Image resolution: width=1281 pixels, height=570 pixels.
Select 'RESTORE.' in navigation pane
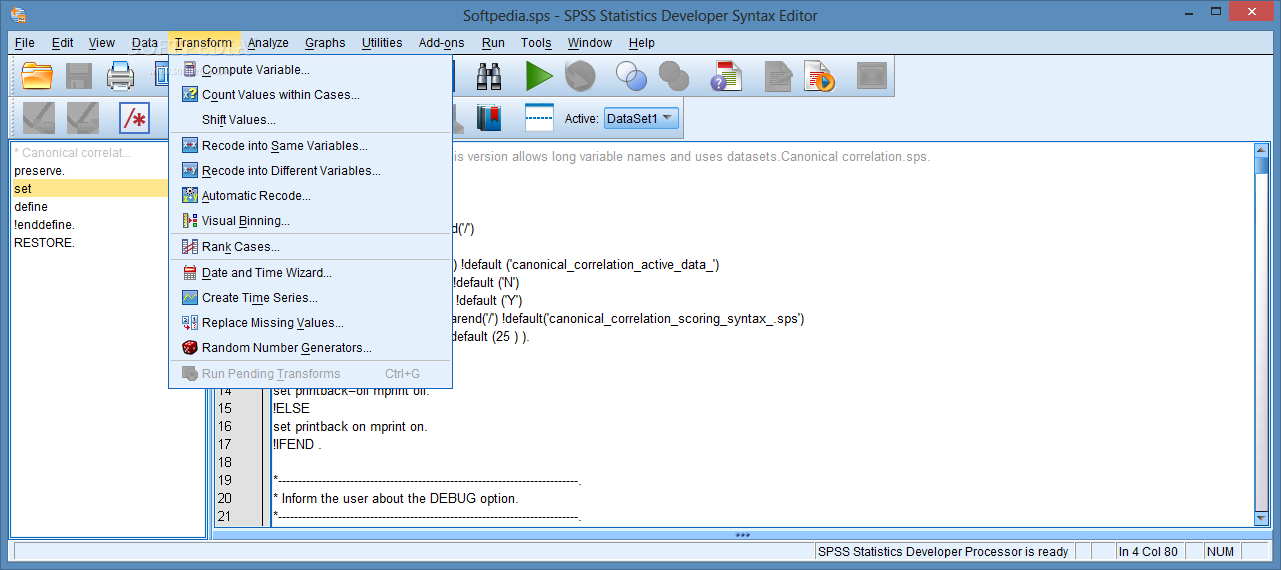(x=45, y=243)
